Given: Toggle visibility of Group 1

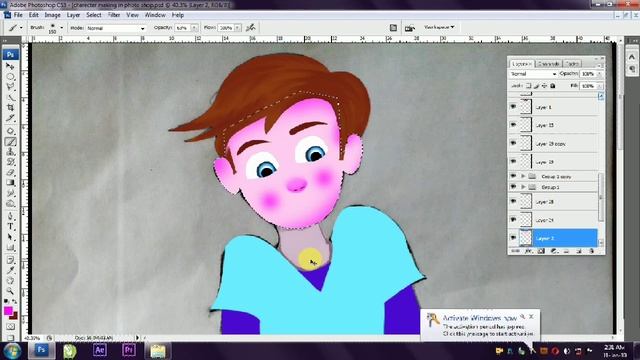Looking at the screenshot, I should point(513,187).
